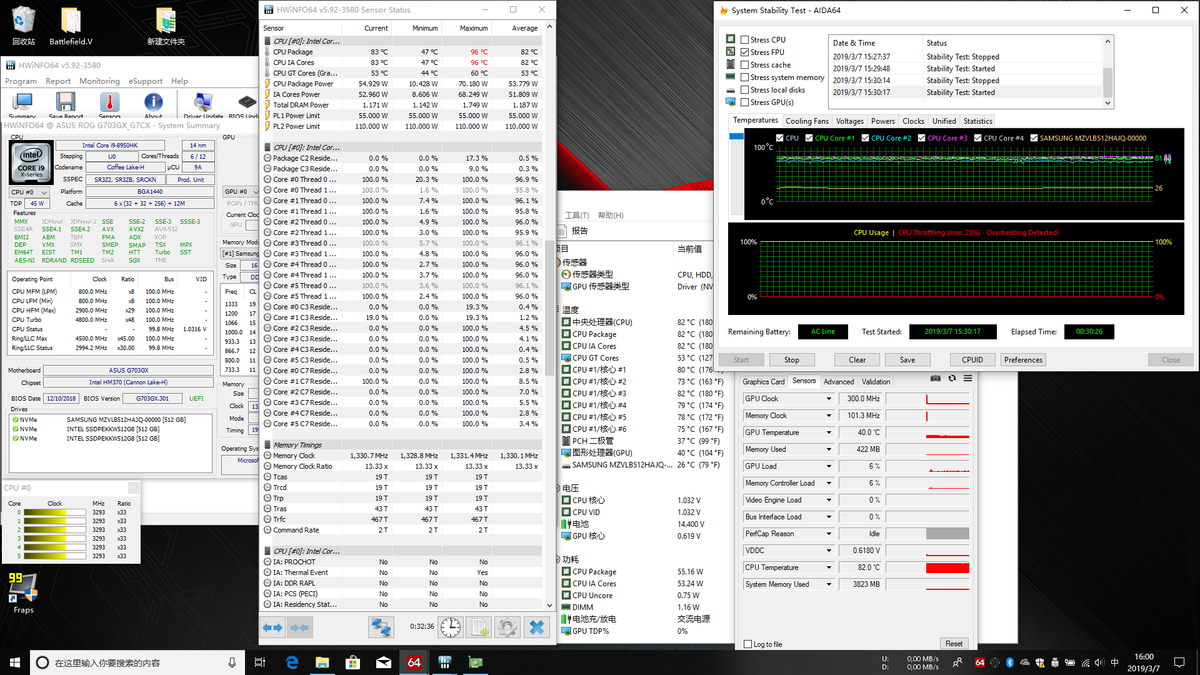Click the network computers icon in sensor toolbar

(x=381, y=627)
